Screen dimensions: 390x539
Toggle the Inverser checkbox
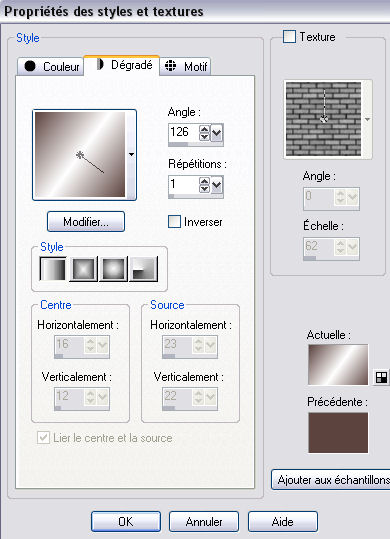tap(174, 222)
